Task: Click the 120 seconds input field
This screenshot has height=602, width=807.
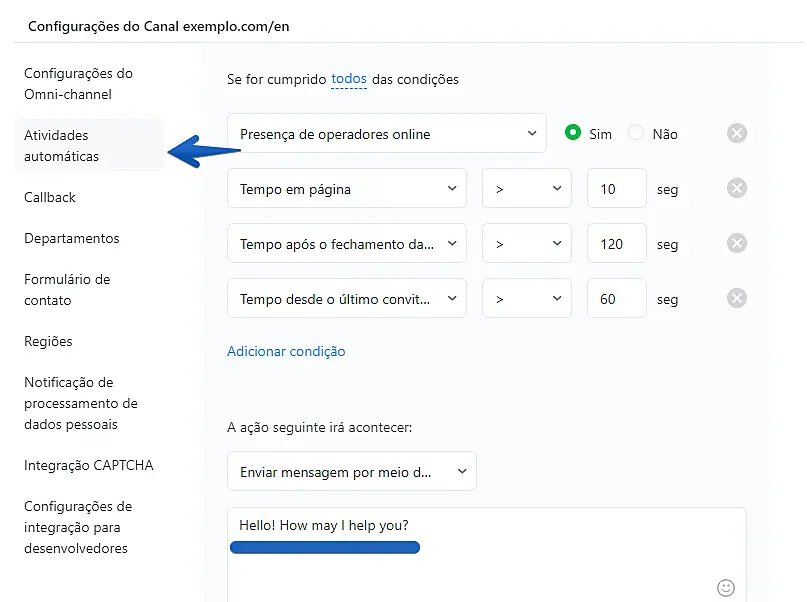Action: pos(616,244)
